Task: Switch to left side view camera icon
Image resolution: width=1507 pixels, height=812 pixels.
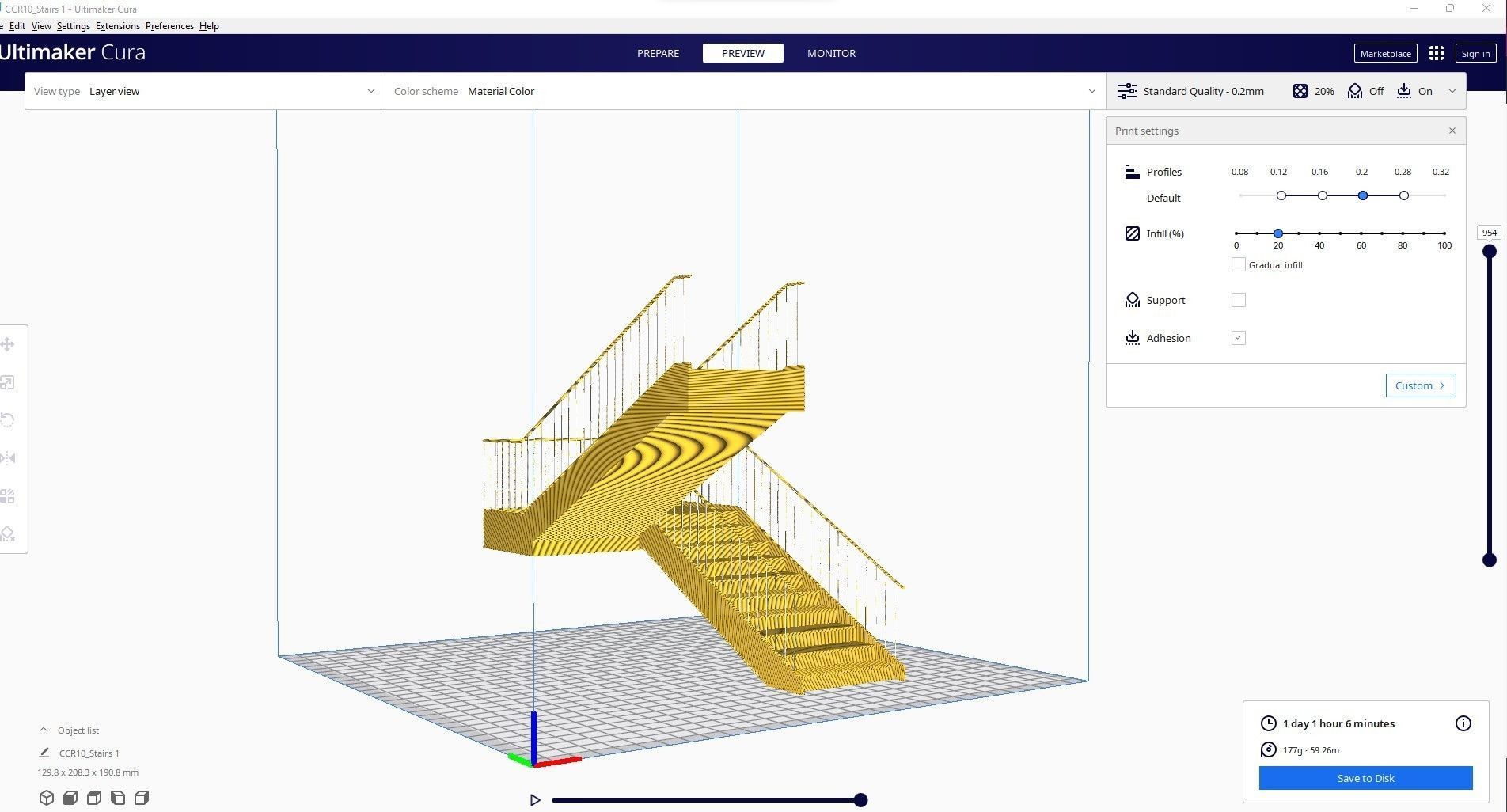Action: coord(118,798)
